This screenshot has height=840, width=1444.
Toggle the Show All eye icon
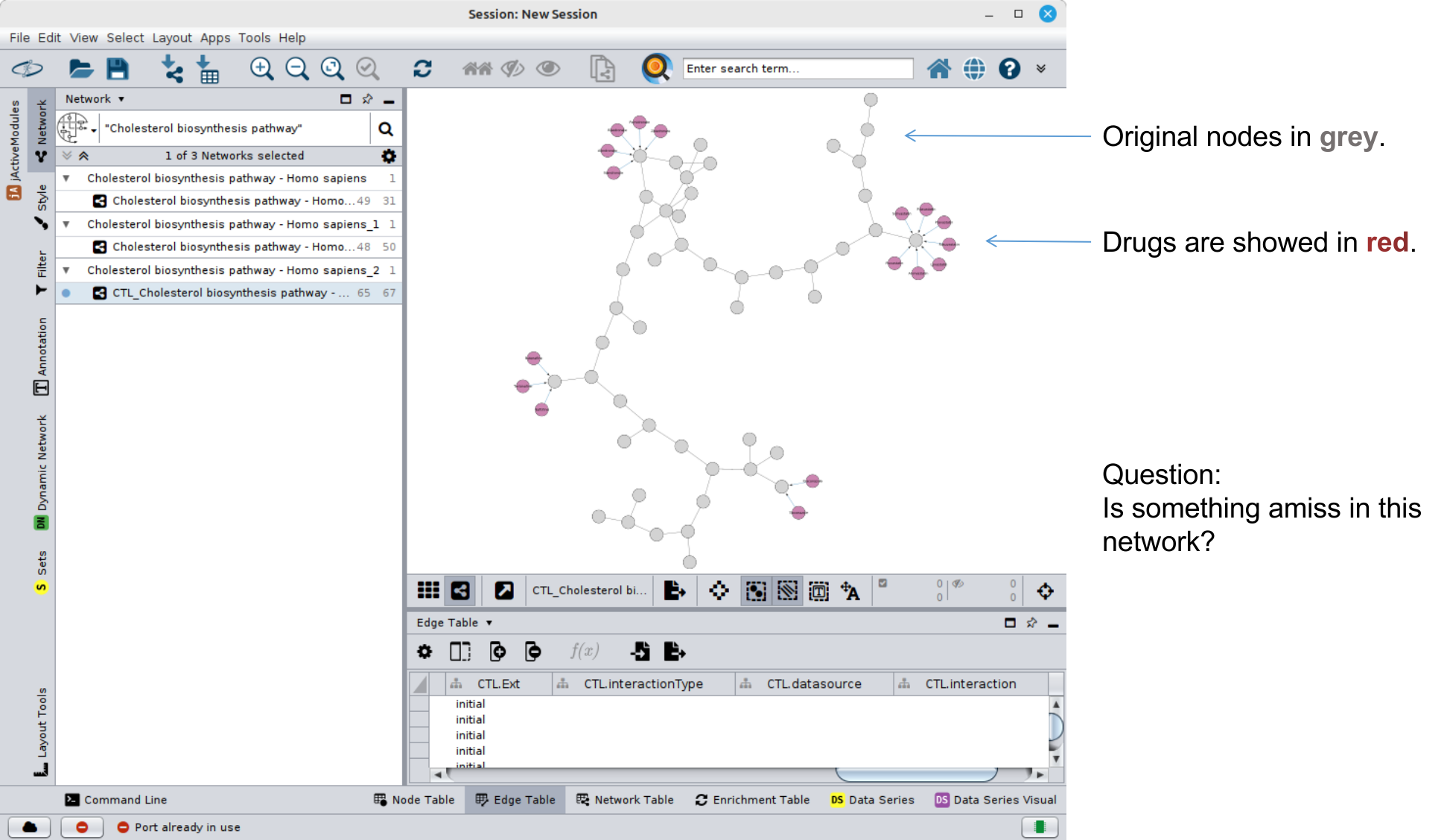548,69
